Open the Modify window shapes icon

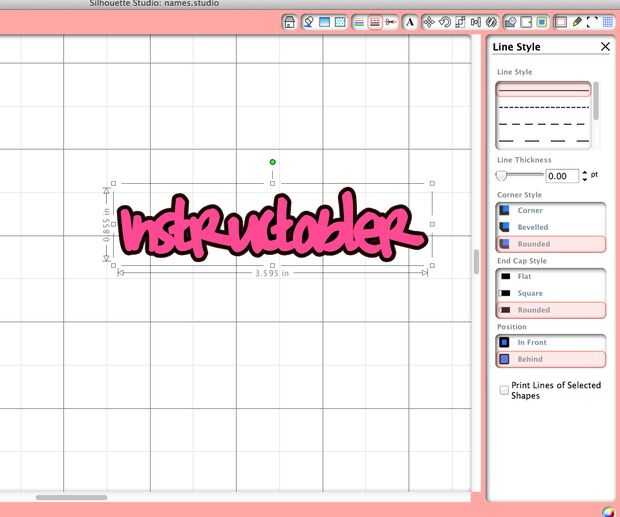tap(510, 22)
